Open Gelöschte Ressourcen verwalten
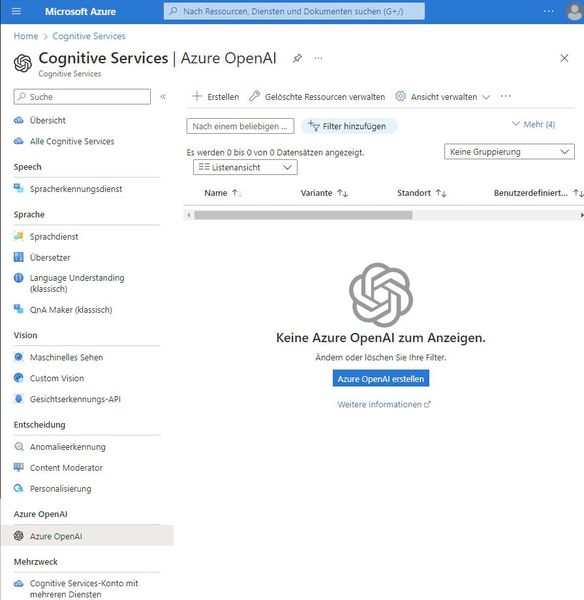The height and width of the screenshot is (600, 584). pos(317,96)
